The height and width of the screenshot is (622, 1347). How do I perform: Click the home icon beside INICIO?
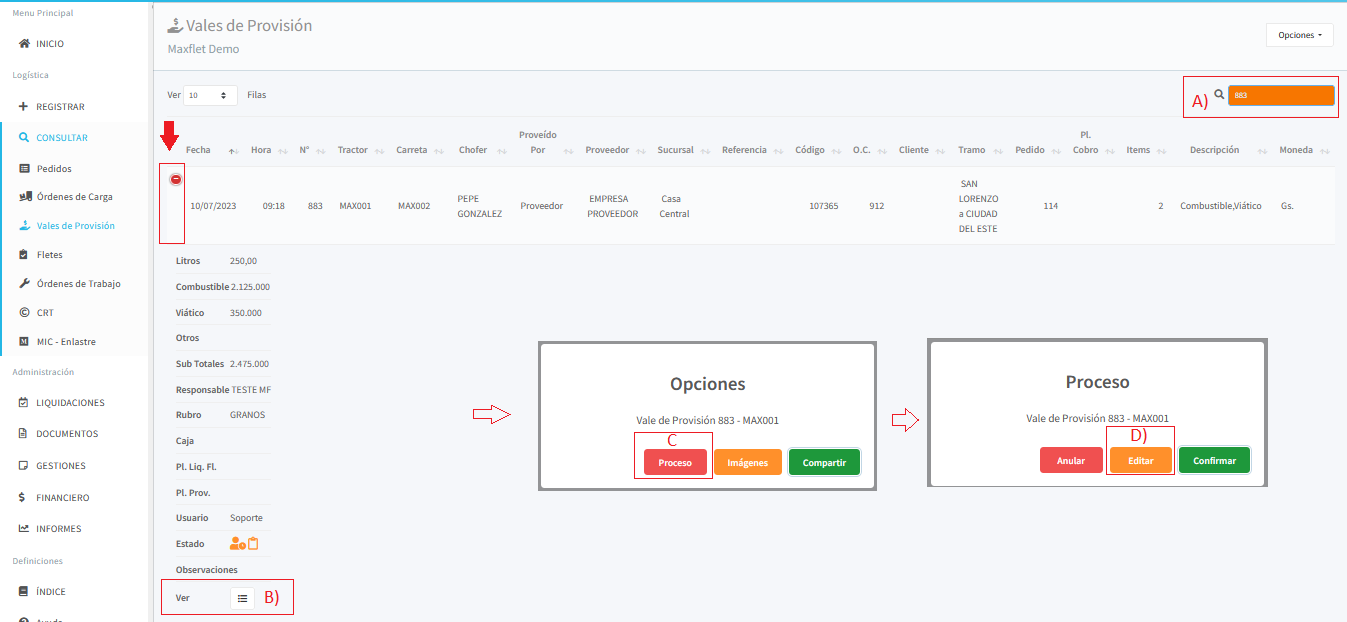[24, 44]
